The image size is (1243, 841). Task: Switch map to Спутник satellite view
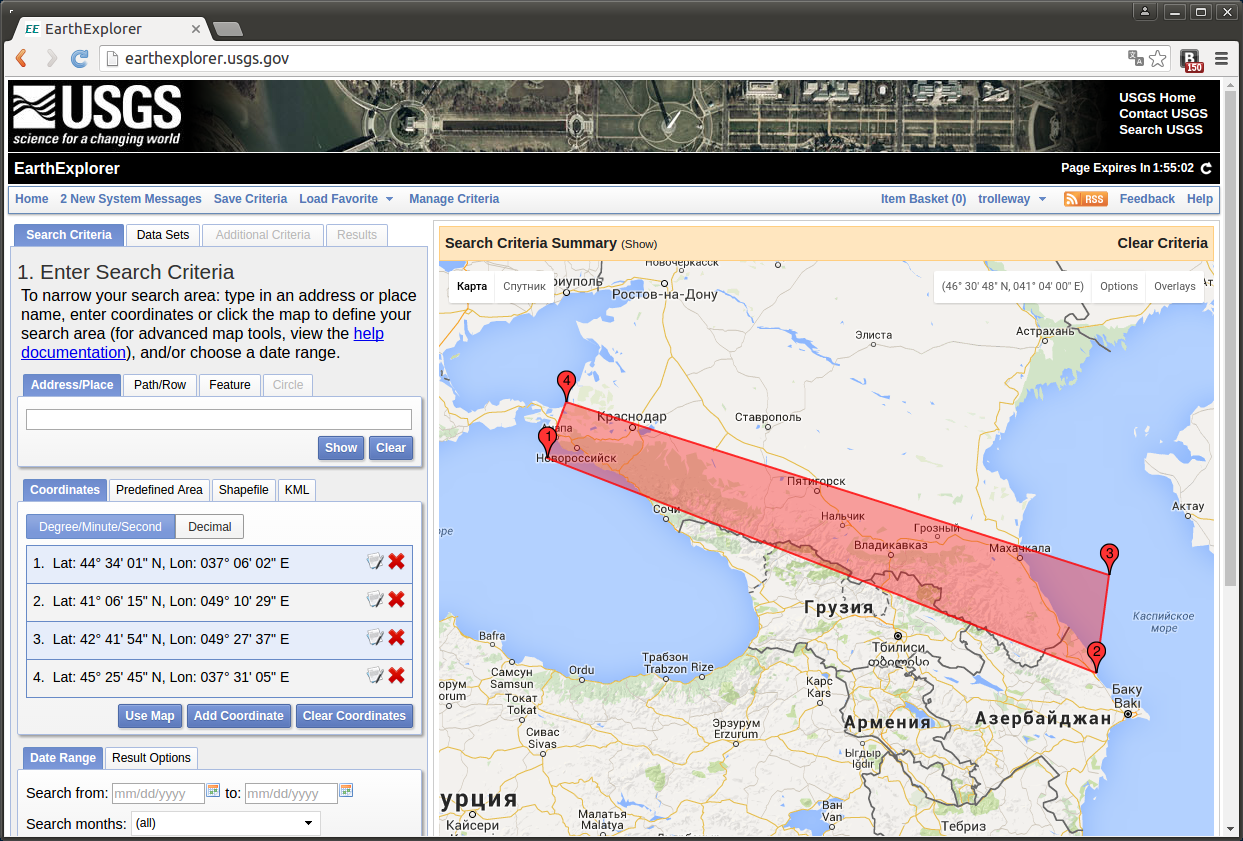tap(525, 286)
